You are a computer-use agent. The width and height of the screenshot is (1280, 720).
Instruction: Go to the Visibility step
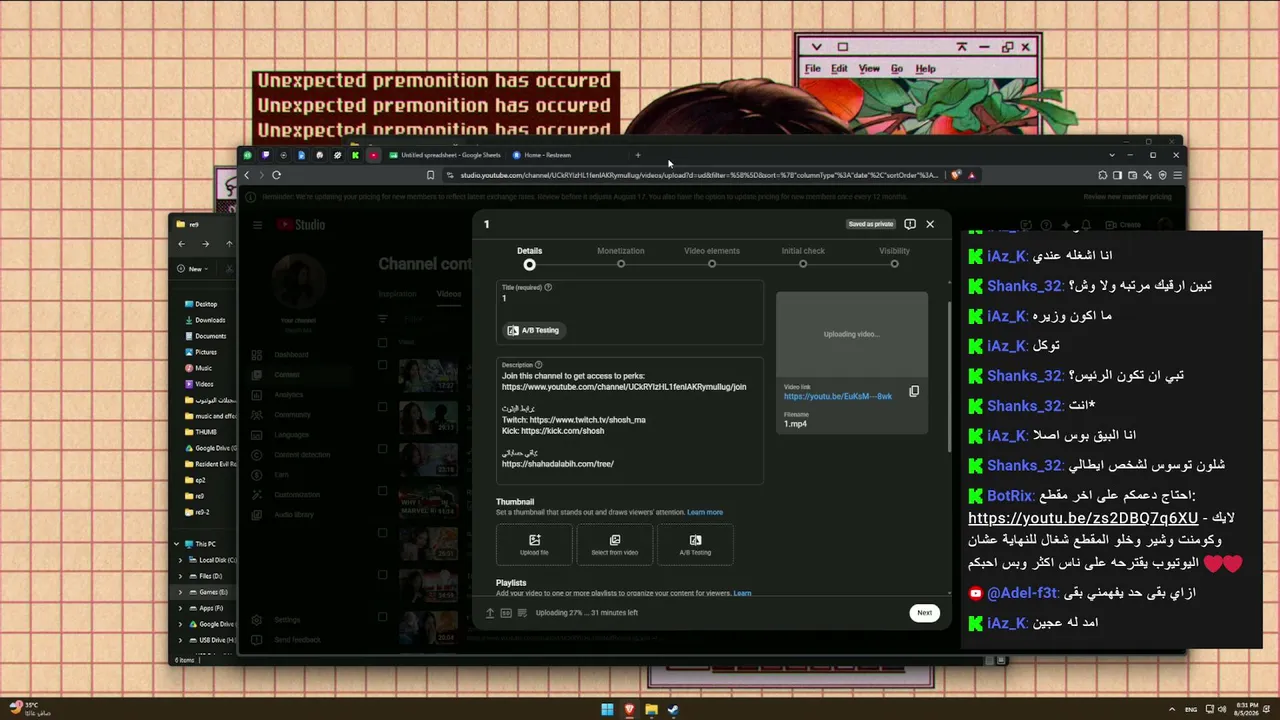pos(894,257)
